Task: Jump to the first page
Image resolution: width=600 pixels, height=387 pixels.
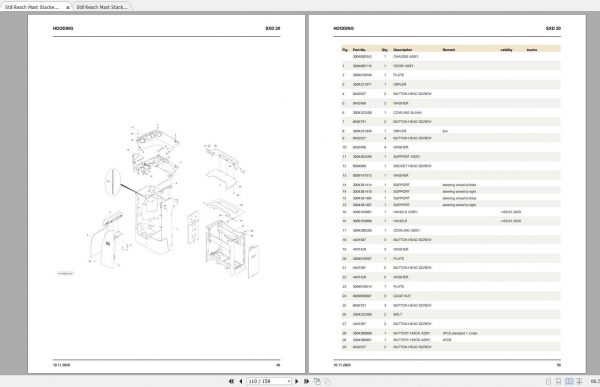Action: tap(231, 381)
